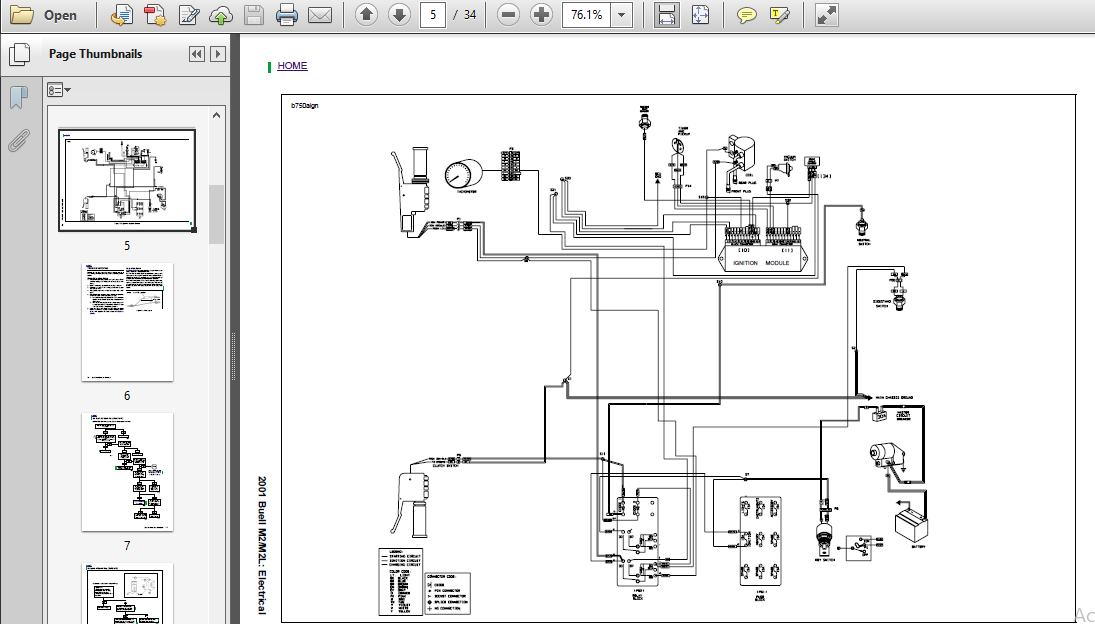Click the upload to cloud icon
The width and height of the screenshot is (1095, 624).
[x=221, y=15]
